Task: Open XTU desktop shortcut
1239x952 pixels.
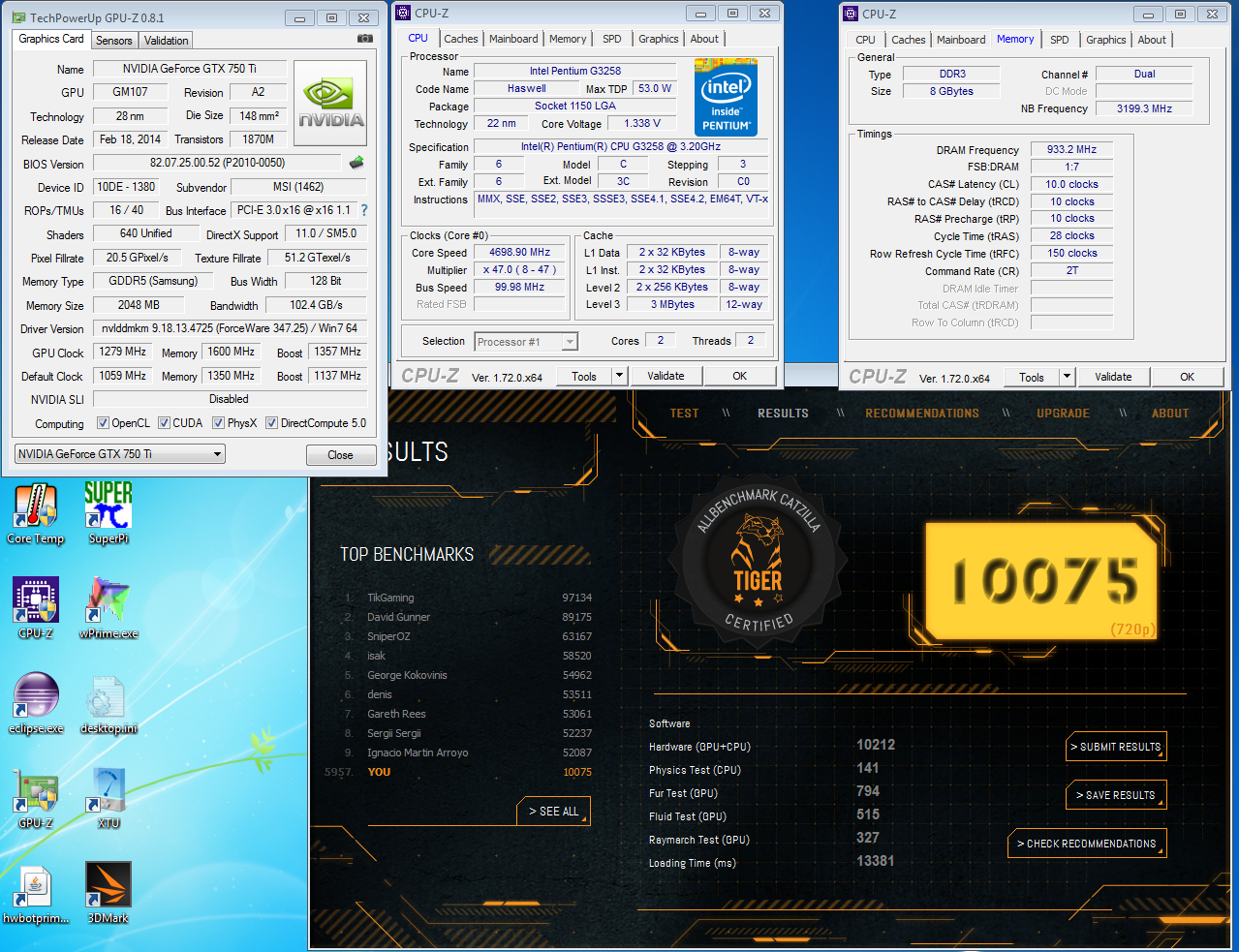Action: point(108,799)
